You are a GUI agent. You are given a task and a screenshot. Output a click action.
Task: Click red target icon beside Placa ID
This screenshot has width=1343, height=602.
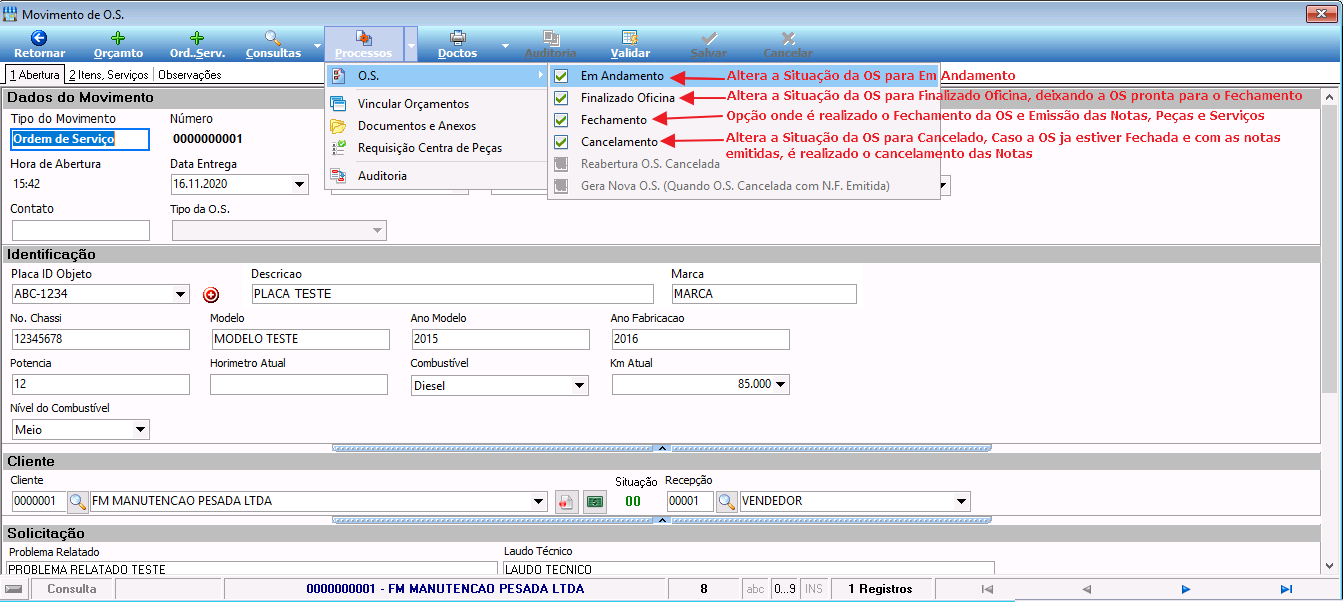[x=210, y=295]
